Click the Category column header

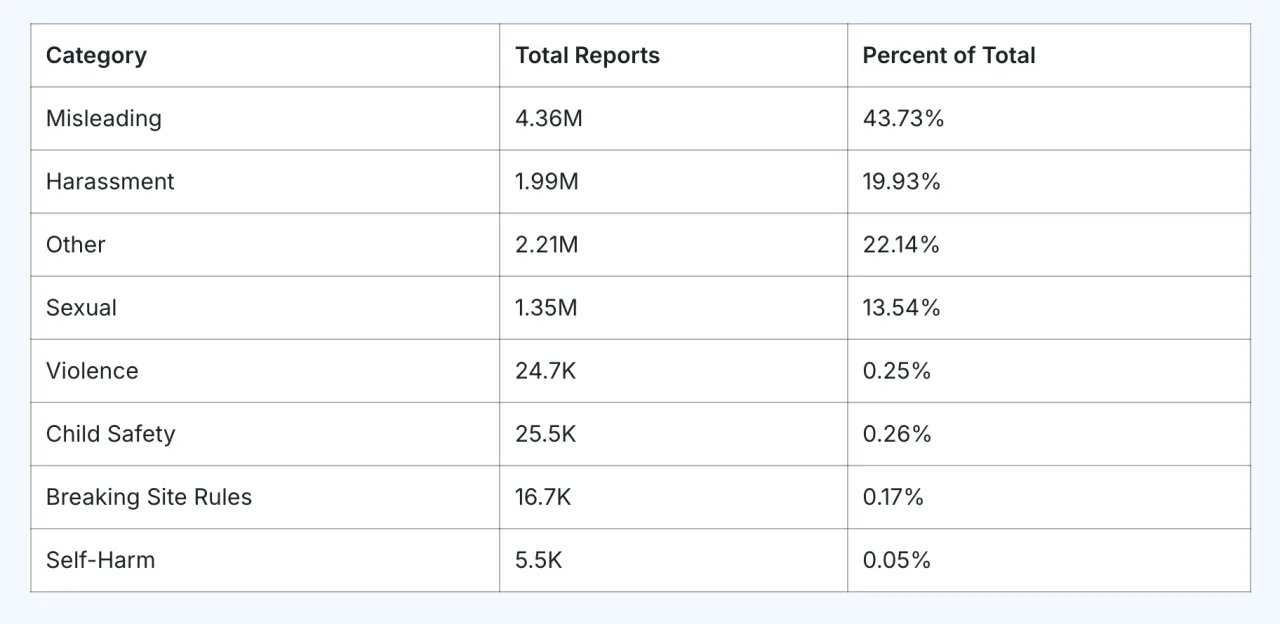tap(96, 56)
